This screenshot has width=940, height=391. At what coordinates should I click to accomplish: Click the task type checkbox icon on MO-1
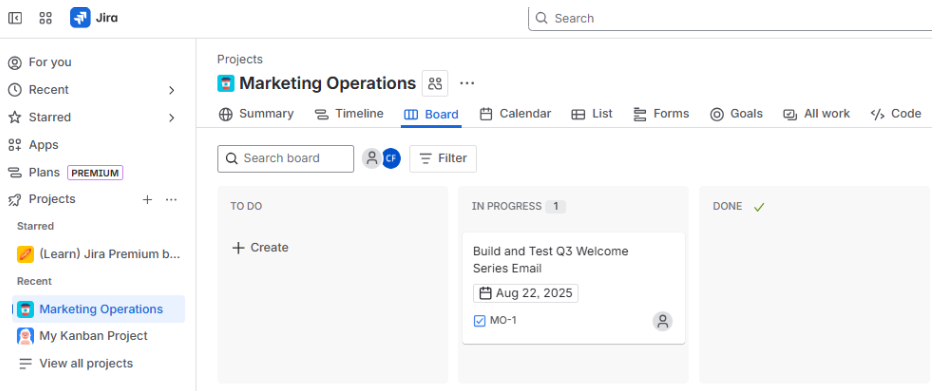(480, 321)
